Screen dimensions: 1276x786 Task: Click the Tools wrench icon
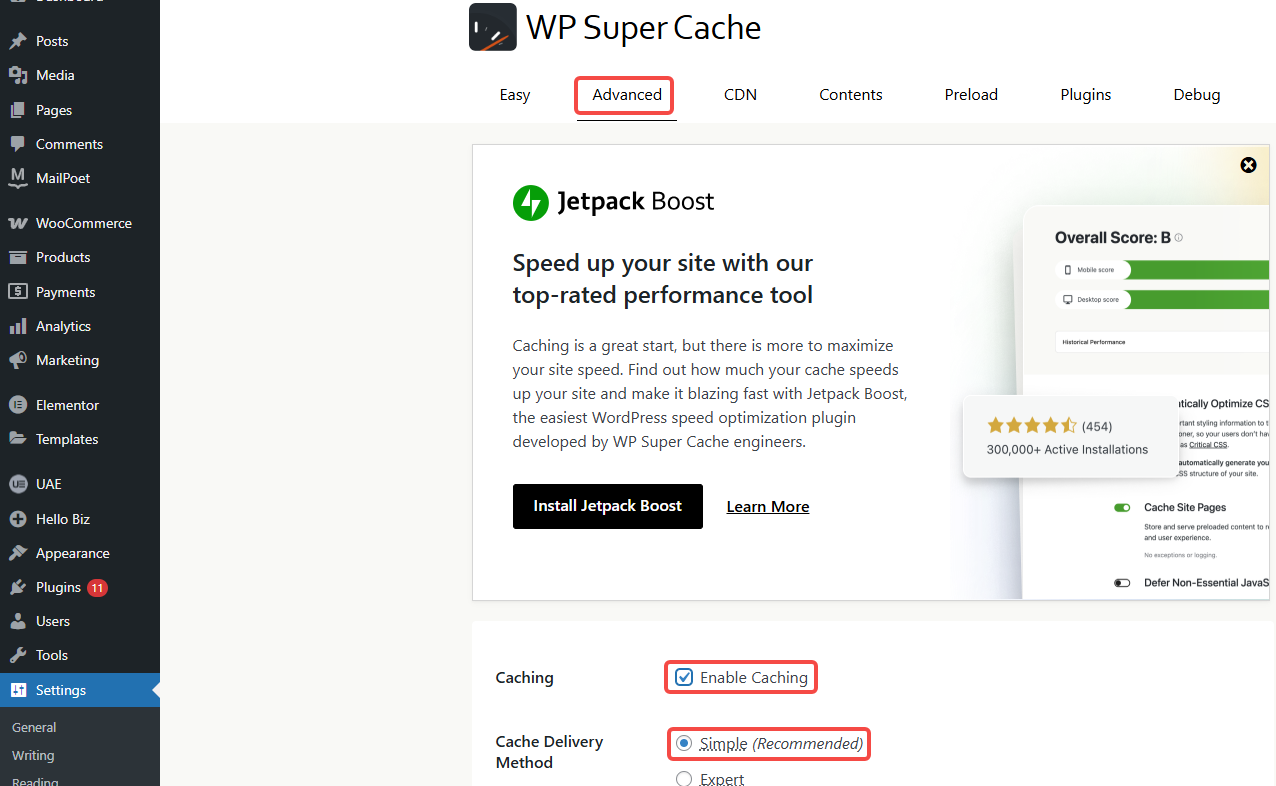(x=17, y=655)
